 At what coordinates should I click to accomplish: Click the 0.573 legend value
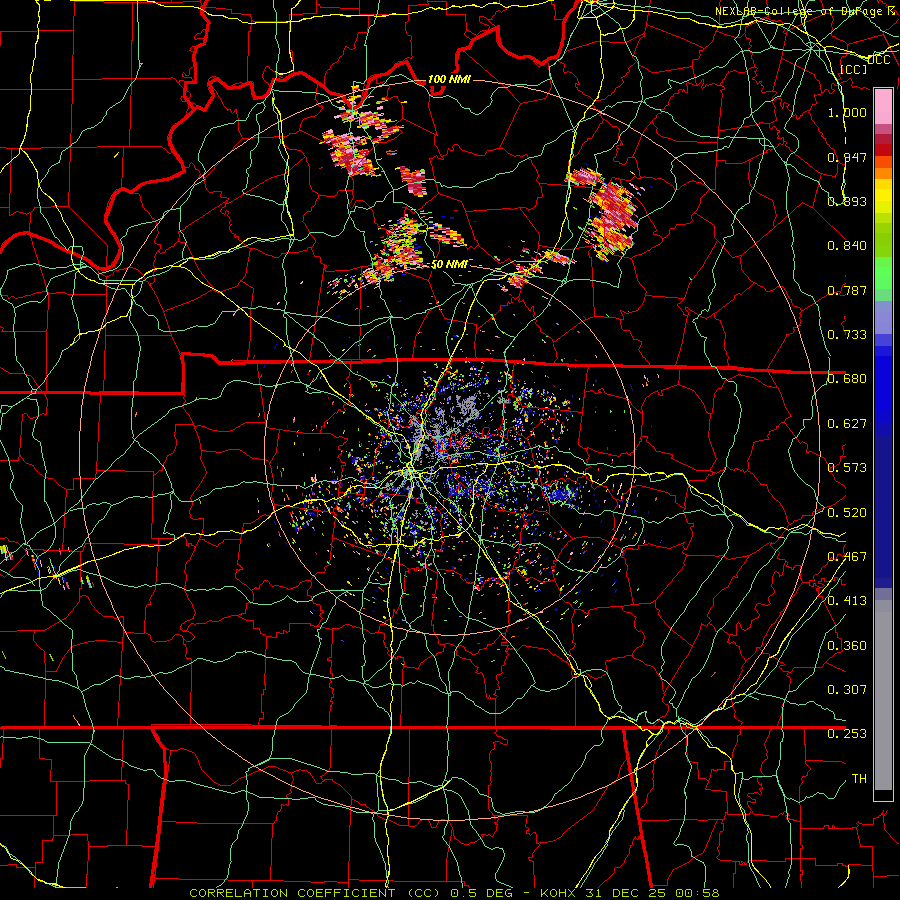pos(847,468)
